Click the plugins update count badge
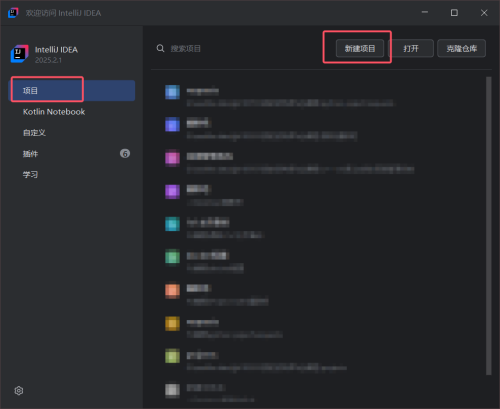This screenshot has height=409, width=500. tap(125, 154)
